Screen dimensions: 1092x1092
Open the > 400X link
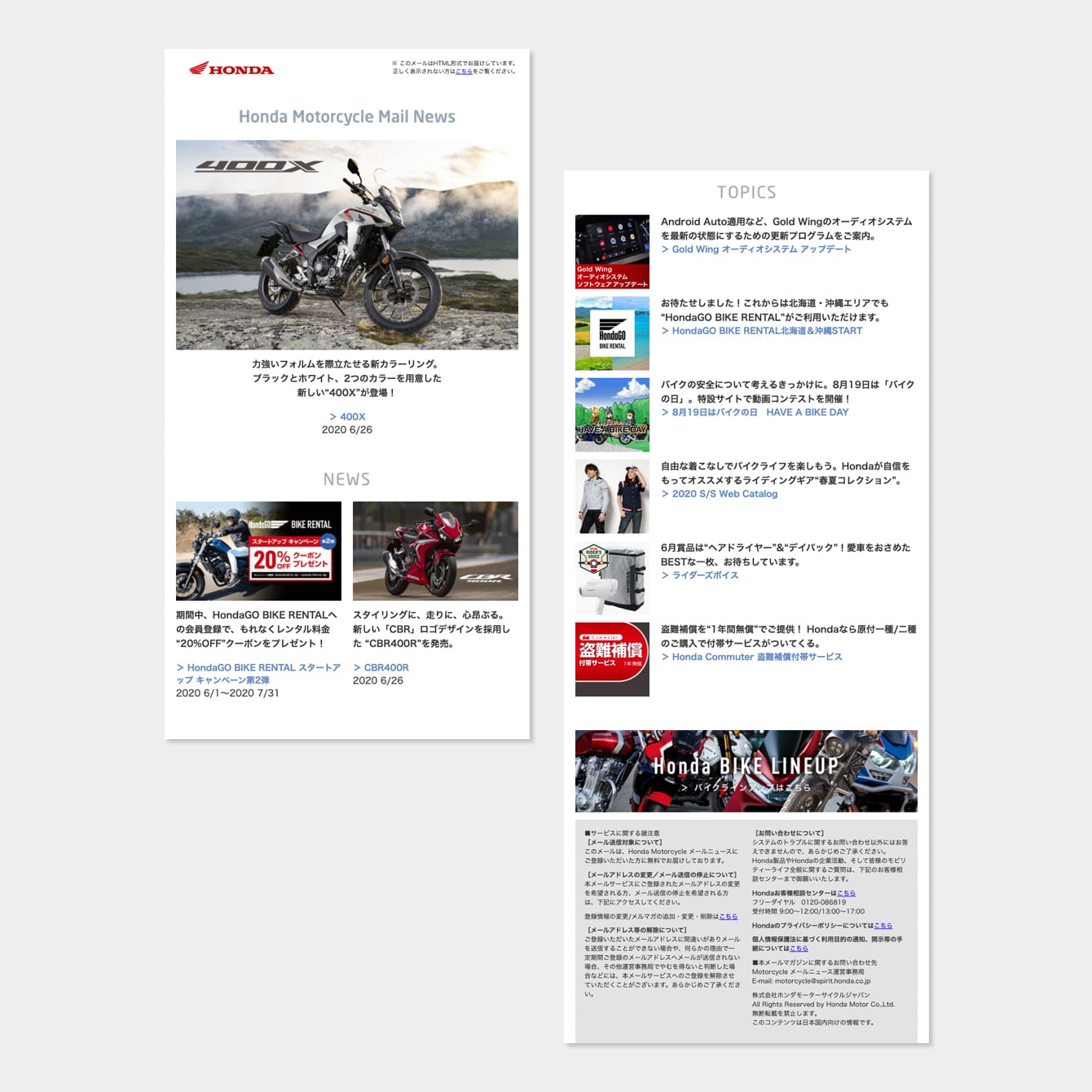coord(347,416)
